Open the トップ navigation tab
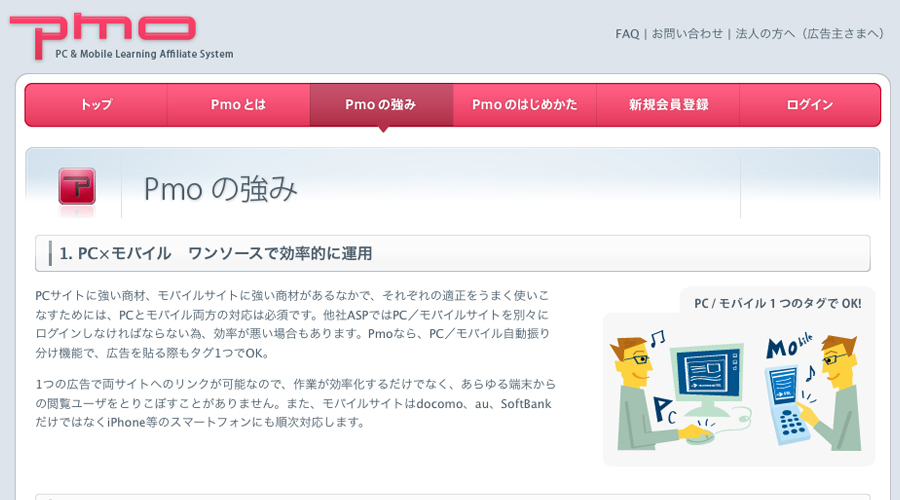Image resolution: width=900 pixels, height=500 pixels. point(96,105)
